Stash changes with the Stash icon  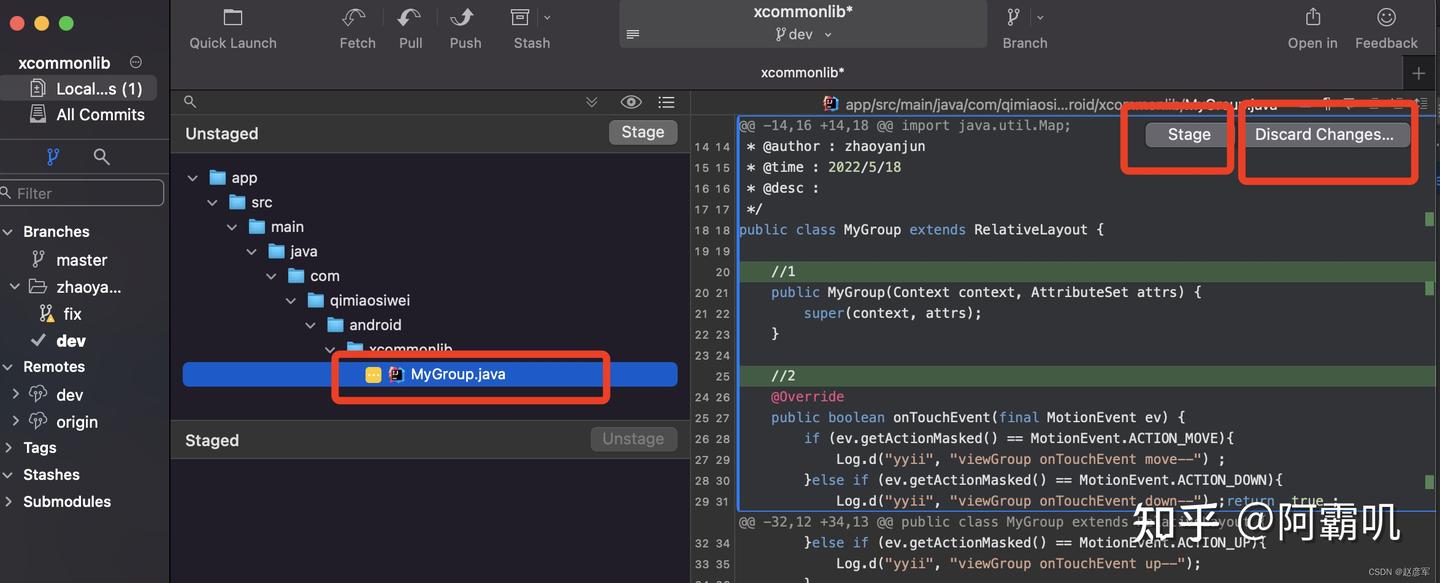[x=520, y=18]
